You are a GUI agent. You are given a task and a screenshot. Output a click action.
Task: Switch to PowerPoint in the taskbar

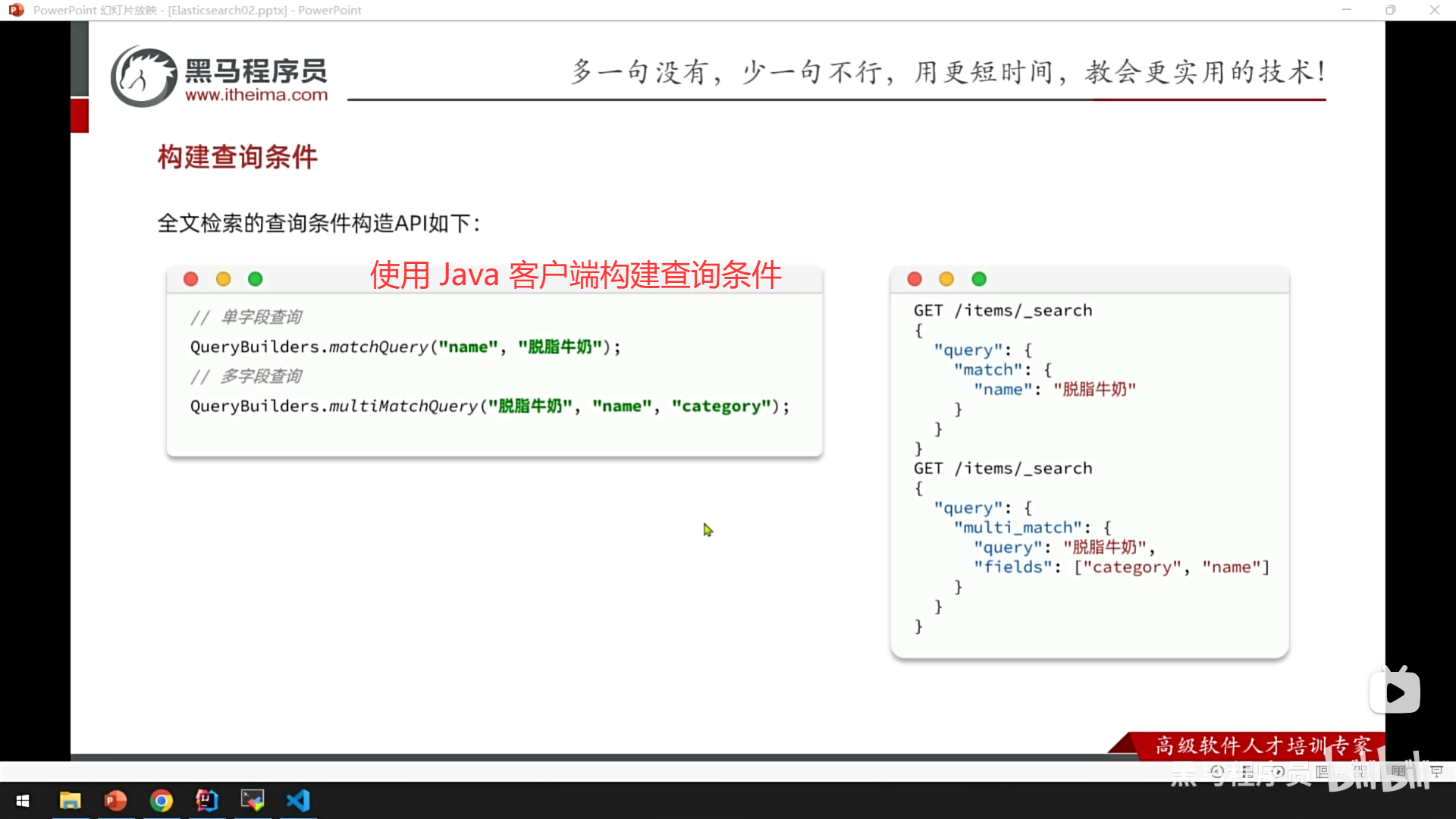(x=115, y=801)
